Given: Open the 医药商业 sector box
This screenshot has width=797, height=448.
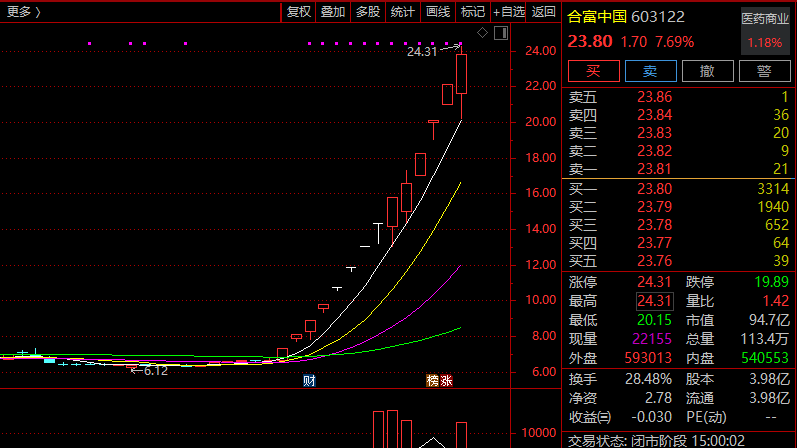Looking at the screenshot, I should pos(764,31).
